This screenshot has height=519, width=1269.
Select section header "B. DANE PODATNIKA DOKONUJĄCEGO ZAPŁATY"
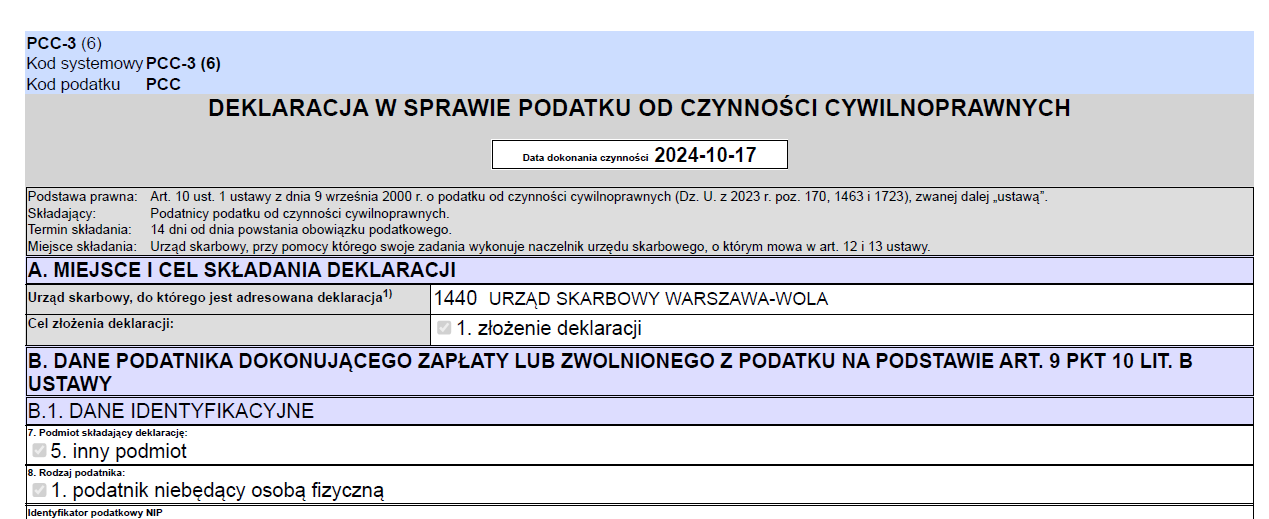coord(610,361)
